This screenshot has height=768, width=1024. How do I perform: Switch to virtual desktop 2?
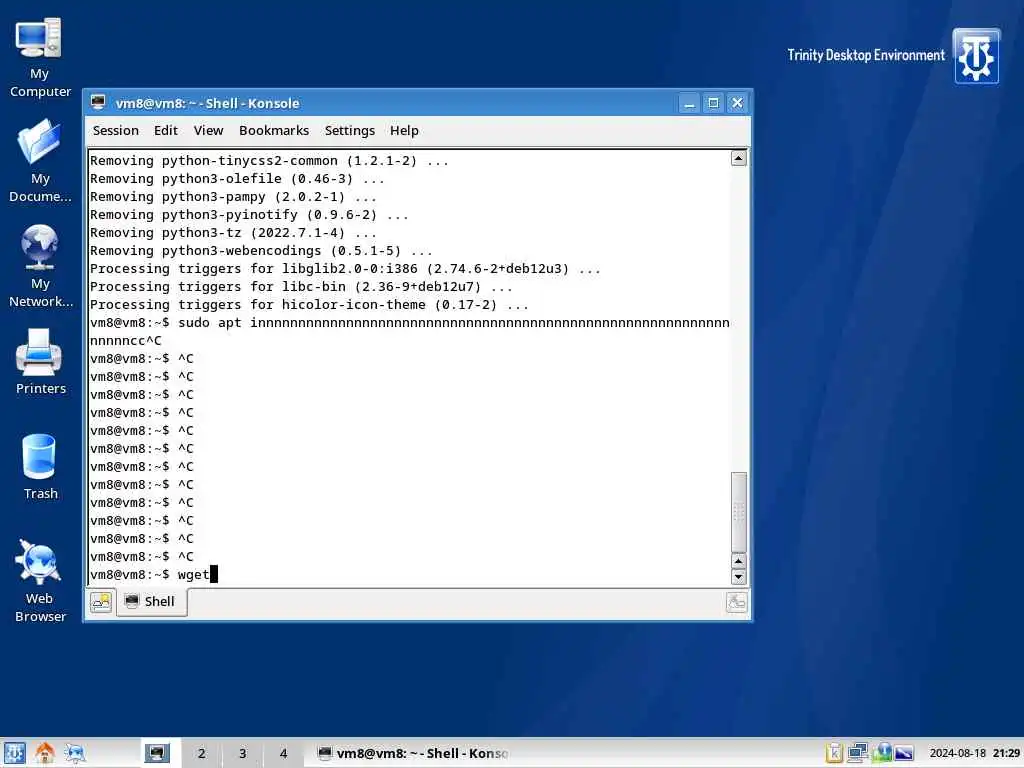pos(202,753)
